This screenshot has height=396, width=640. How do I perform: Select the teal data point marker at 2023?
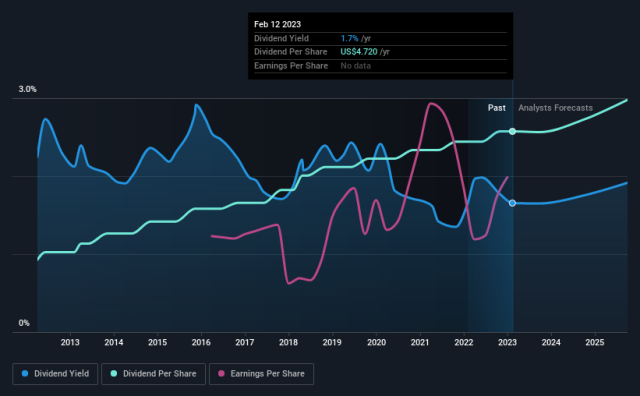(512, 131)
